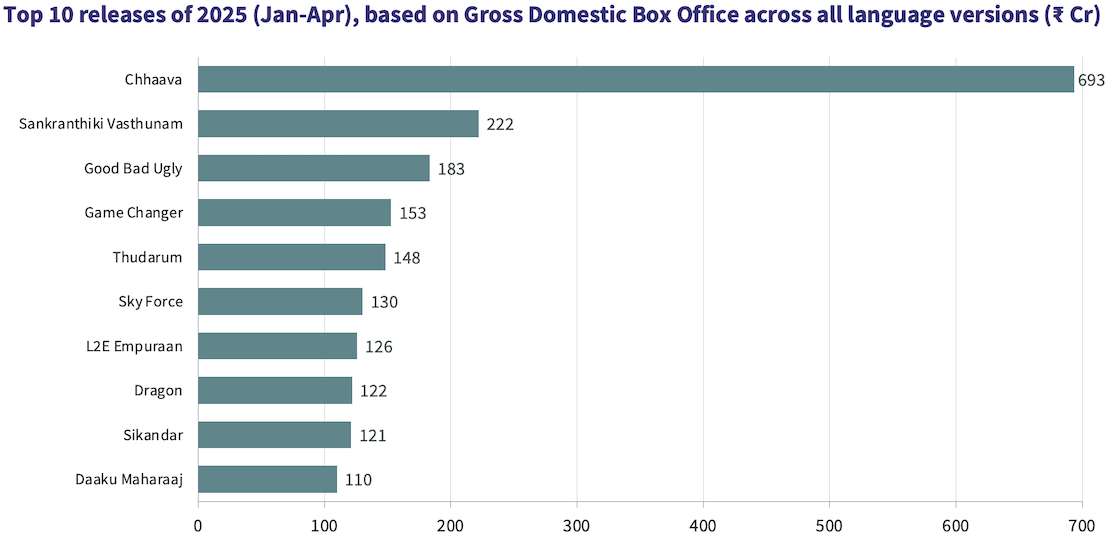Select the L2E Empuraan bar

[278, 345]
